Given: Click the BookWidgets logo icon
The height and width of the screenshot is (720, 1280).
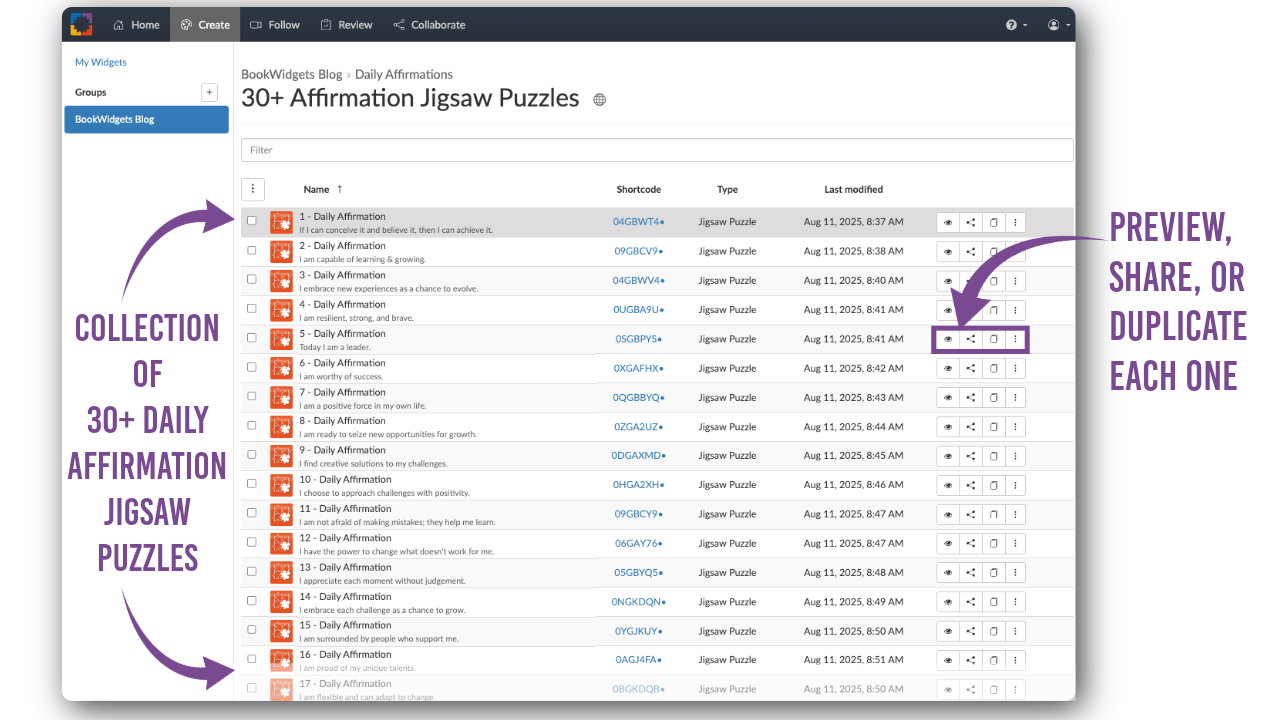Looking at the screenshot, I should [x=82, y=24].
